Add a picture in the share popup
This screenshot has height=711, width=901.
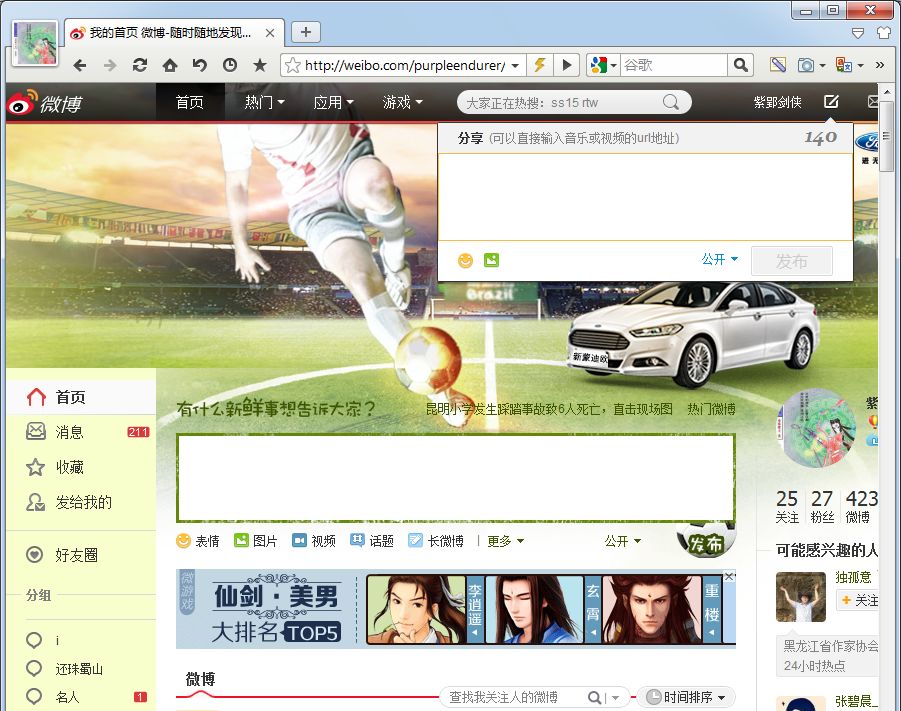(x=491, y=261)
